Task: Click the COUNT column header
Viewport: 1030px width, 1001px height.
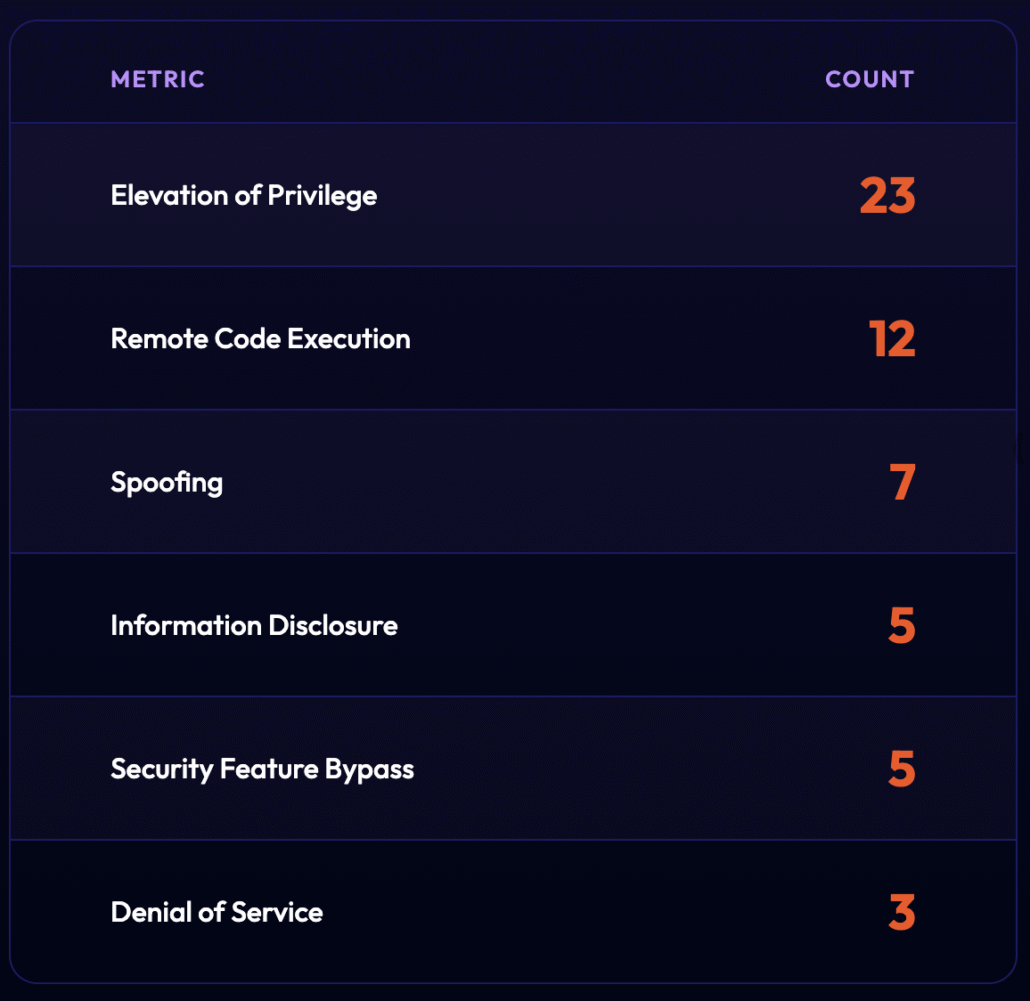Action: coord(869,80)
